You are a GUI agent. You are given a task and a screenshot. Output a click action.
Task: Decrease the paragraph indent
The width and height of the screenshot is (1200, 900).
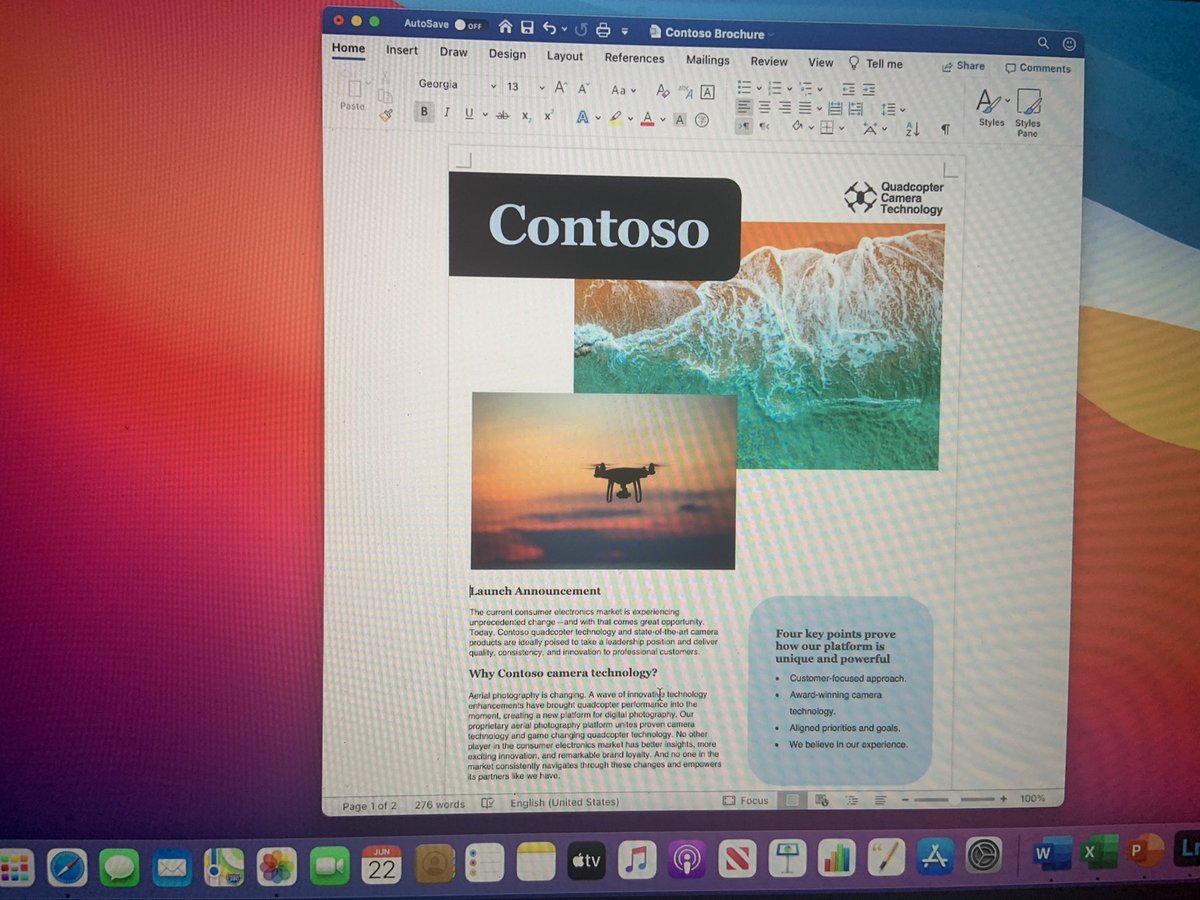[x=849, y=89]
